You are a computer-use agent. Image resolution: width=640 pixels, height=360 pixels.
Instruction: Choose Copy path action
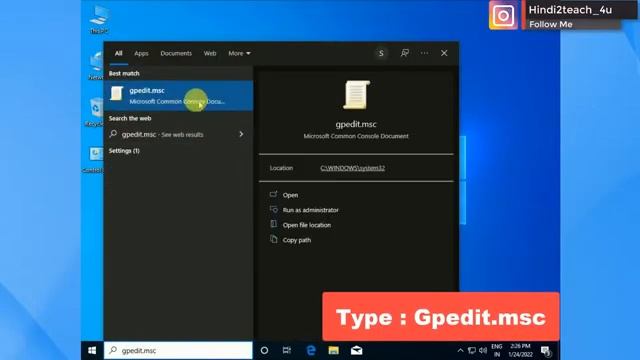[297, 240]
